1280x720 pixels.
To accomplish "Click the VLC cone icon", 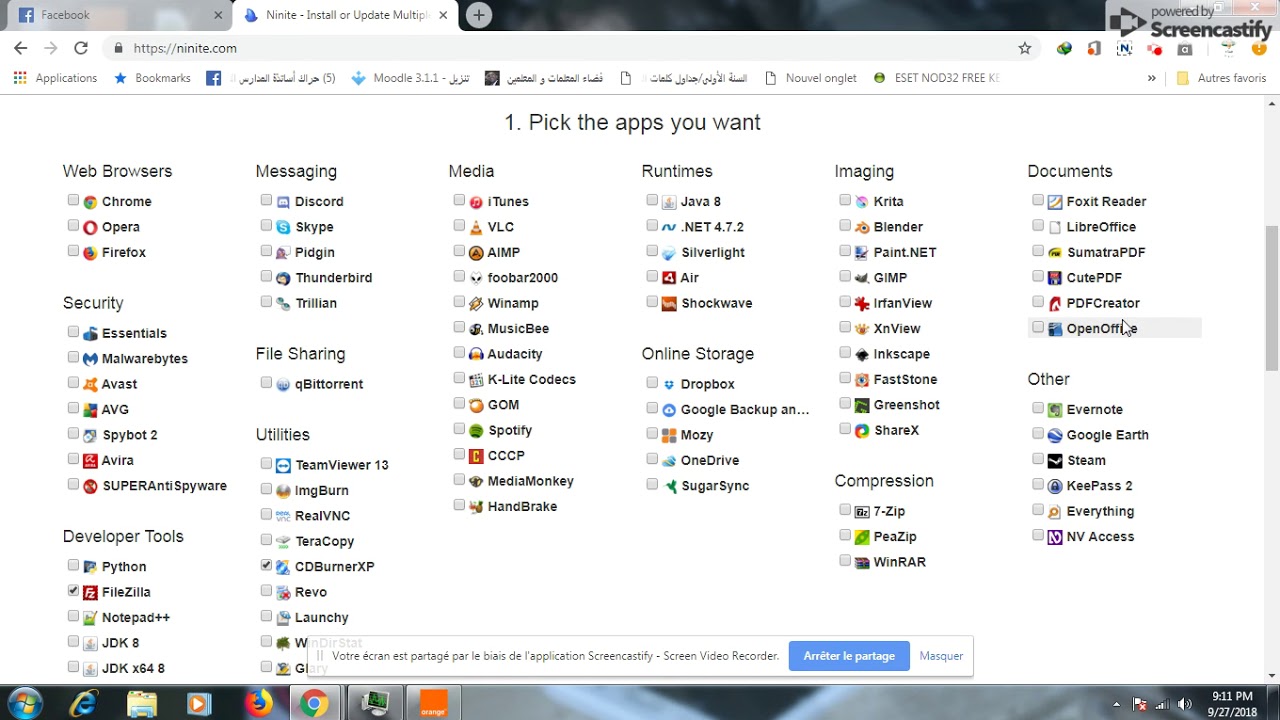I will pos(476,227).
